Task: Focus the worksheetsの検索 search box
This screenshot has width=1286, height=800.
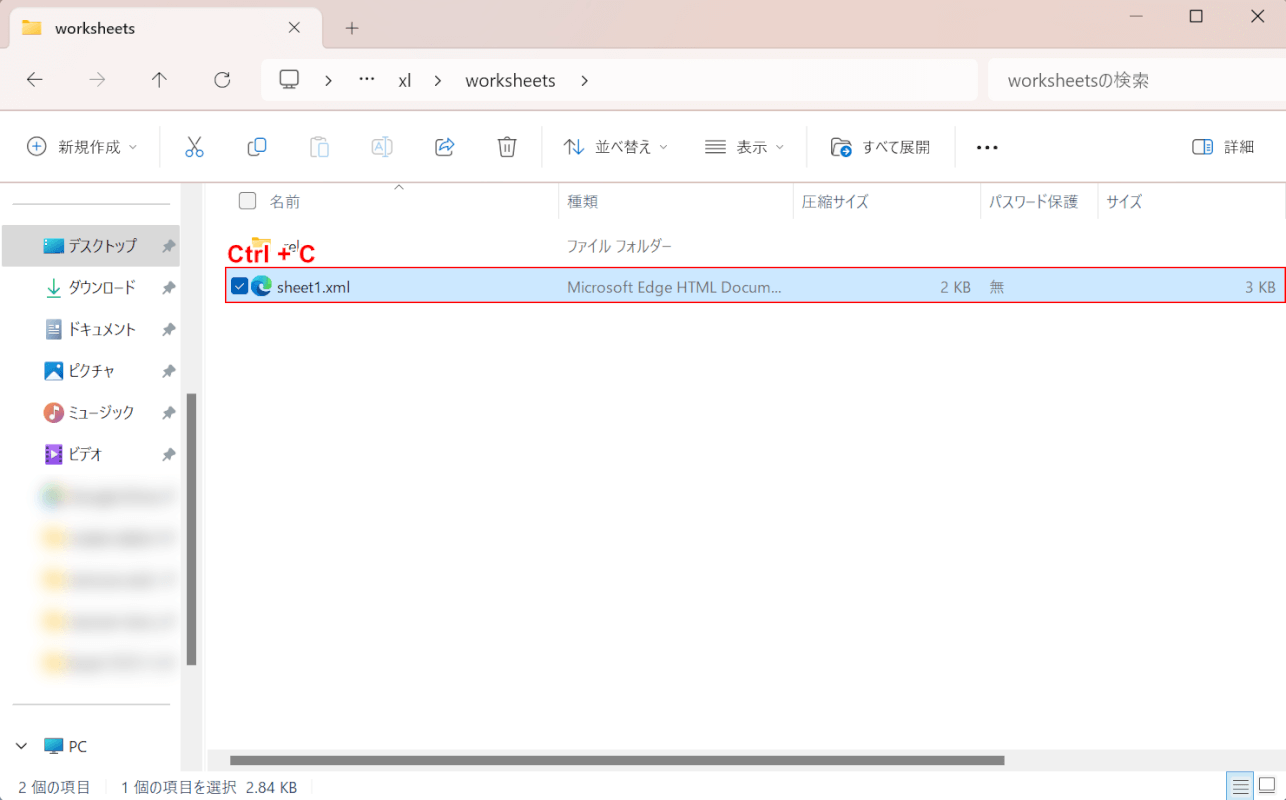Action: click(1136, 80)
